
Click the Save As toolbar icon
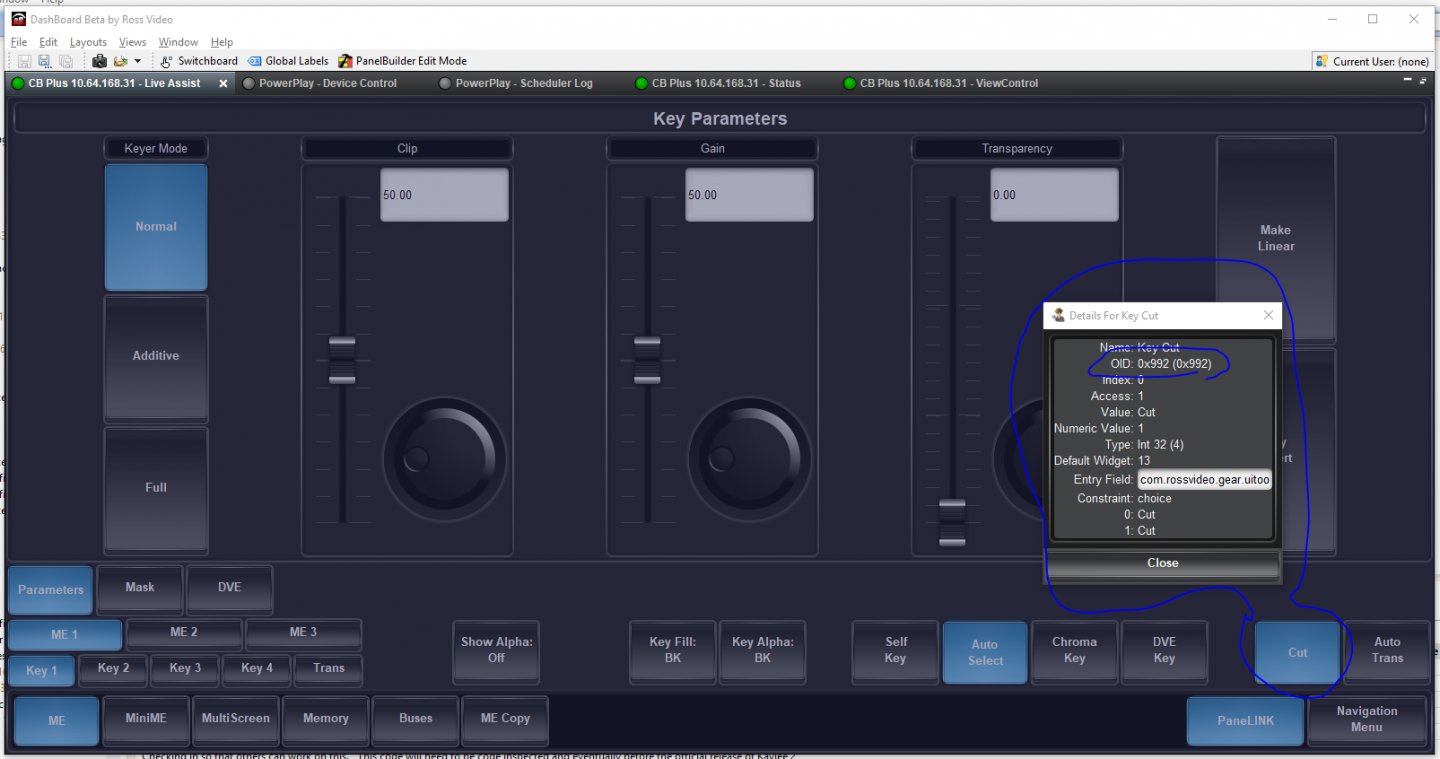point(44,61)
